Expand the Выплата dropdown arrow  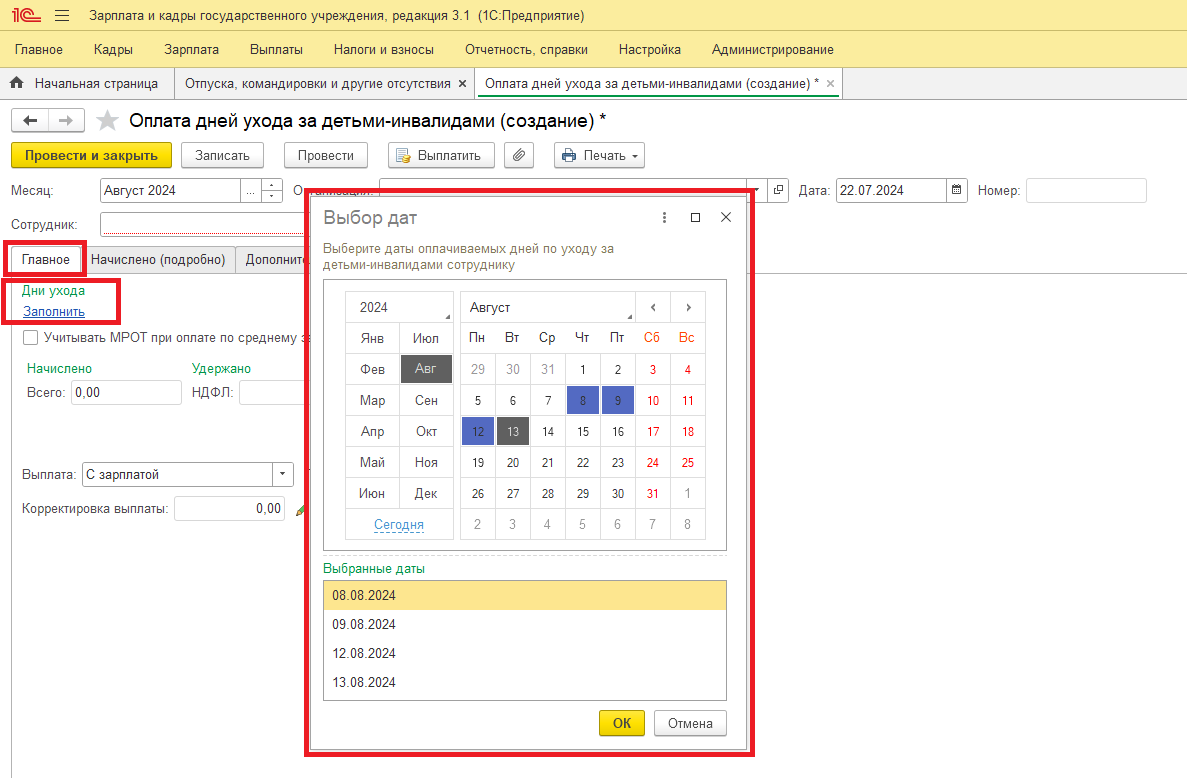tap(282, 475)
